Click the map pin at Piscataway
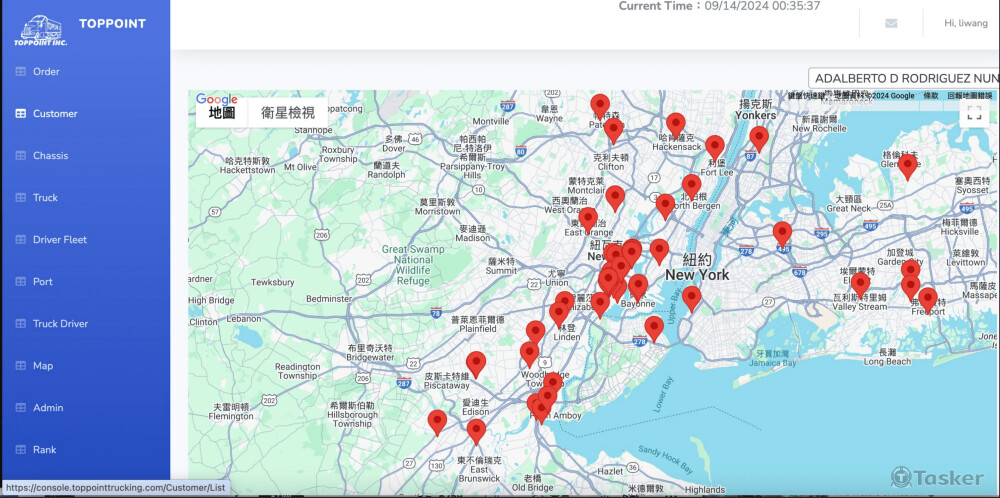Viewport: 1000px width, 498px height. (476, 365)
